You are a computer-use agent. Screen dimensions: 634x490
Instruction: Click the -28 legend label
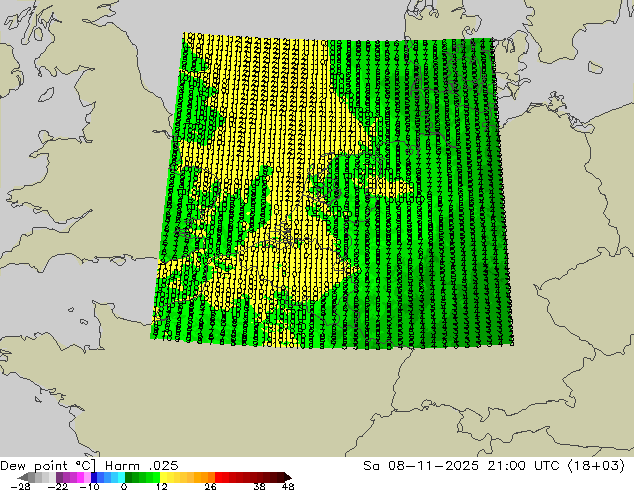20,486
